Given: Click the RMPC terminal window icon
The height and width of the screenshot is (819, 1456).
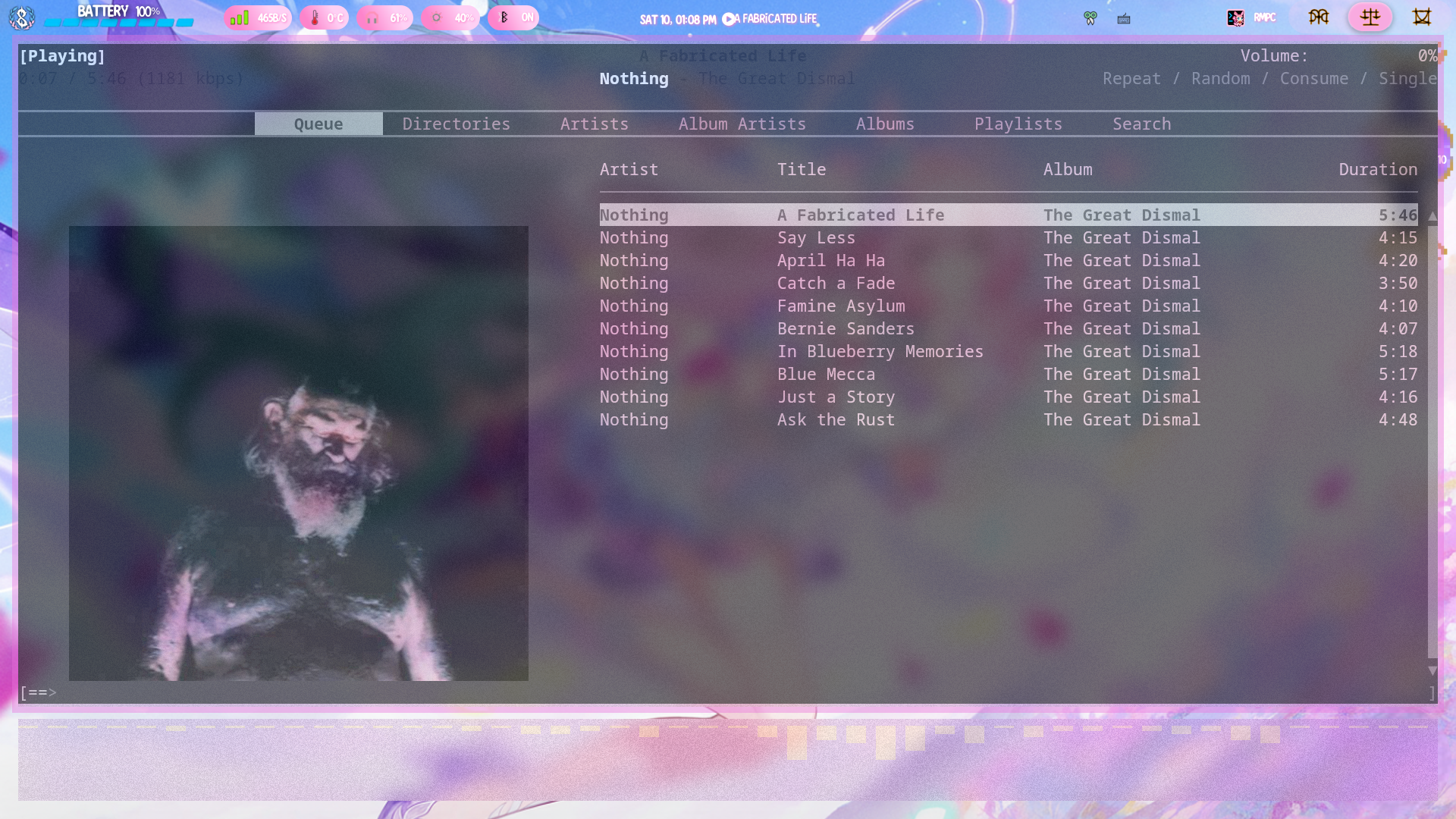Looking at the screenshot, I should point(1235,17).
